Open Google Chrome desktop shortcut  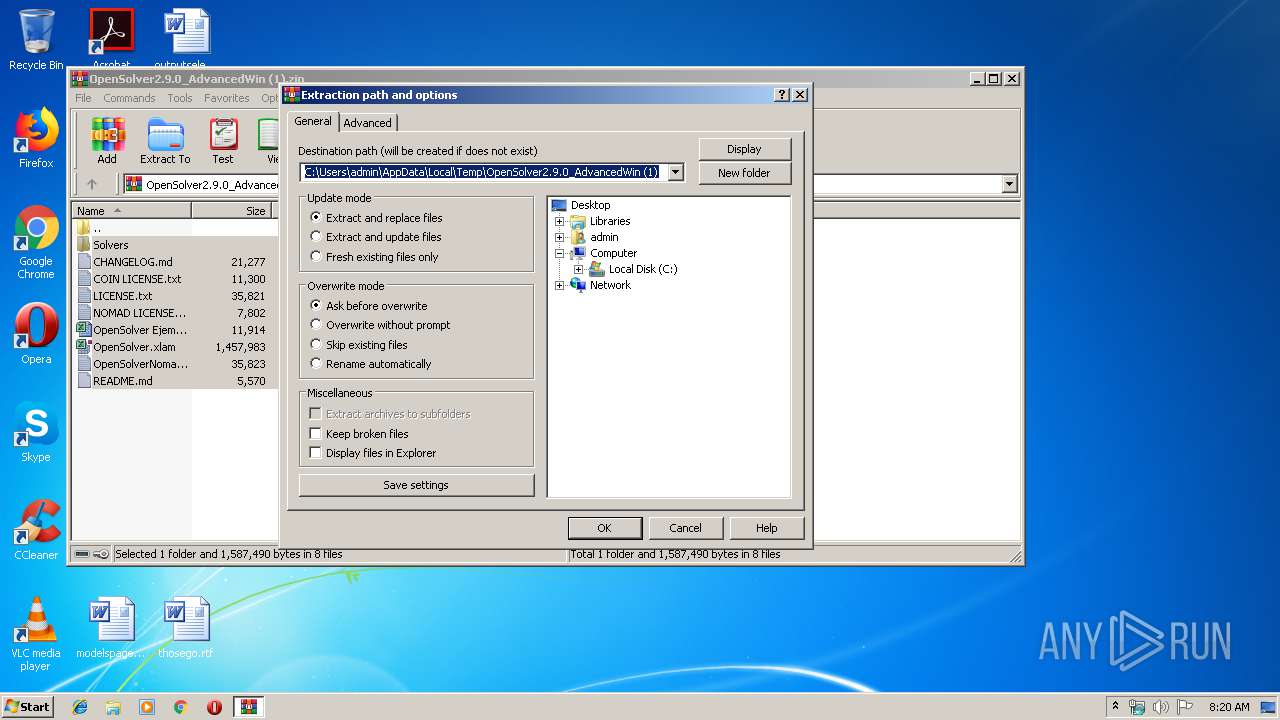[x=36, y=242]
